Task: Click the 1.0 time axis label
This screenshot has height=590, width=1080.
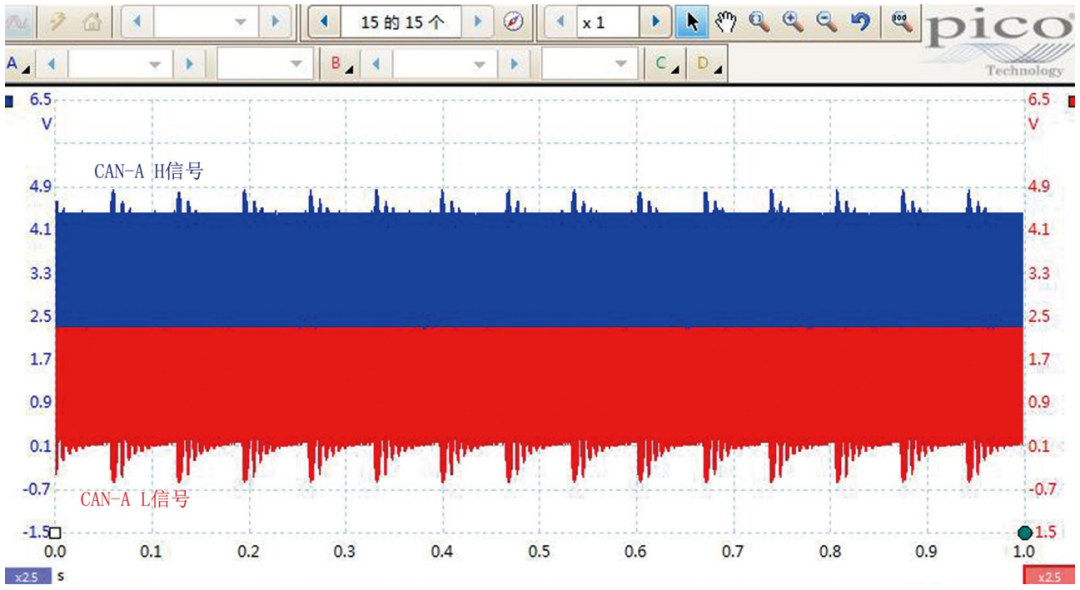Action: (x=1024, y=552)
